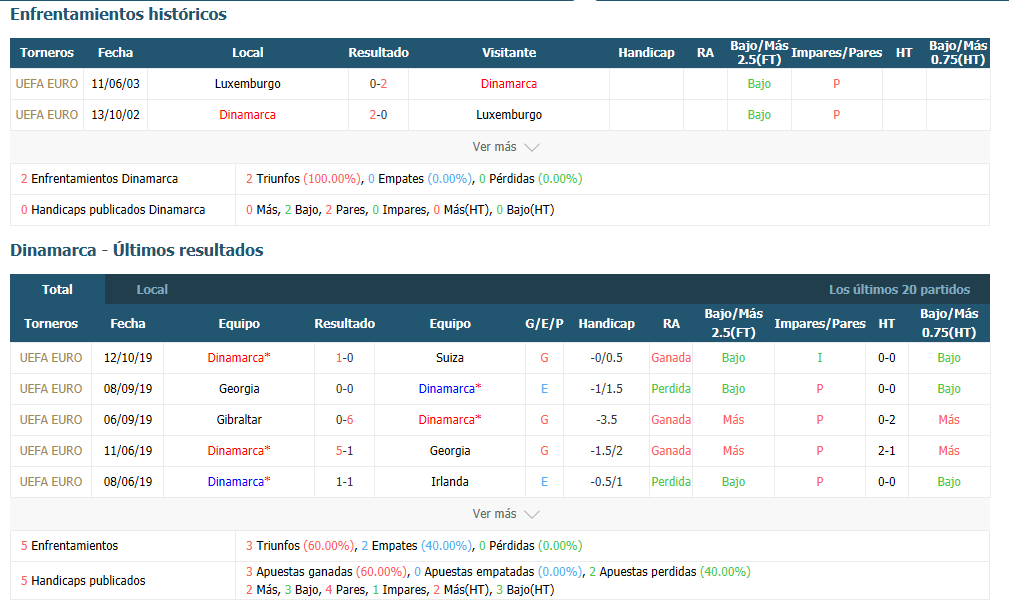
Task: Open 0-2 result of Luxemburgo vs Dinamarca
Action: pos(378,84)
